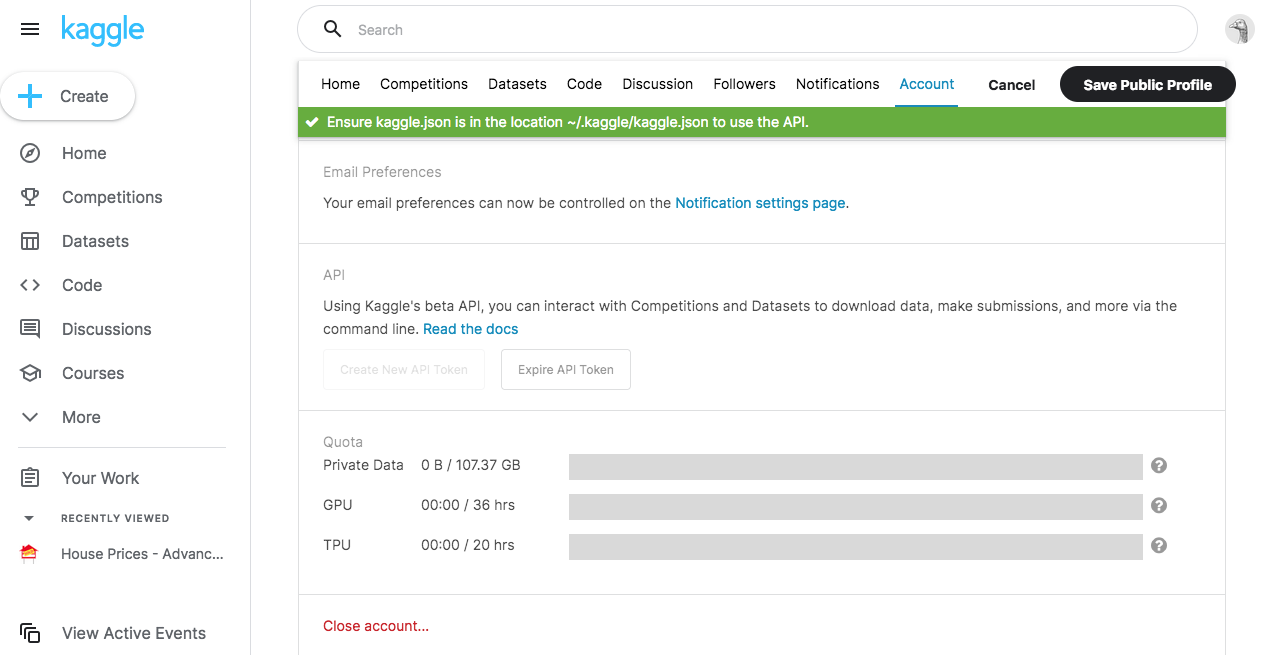Go to the Notifications profile tab
Image resolution: width=1272 pixels, height=655 pixels.
[838, 84]
